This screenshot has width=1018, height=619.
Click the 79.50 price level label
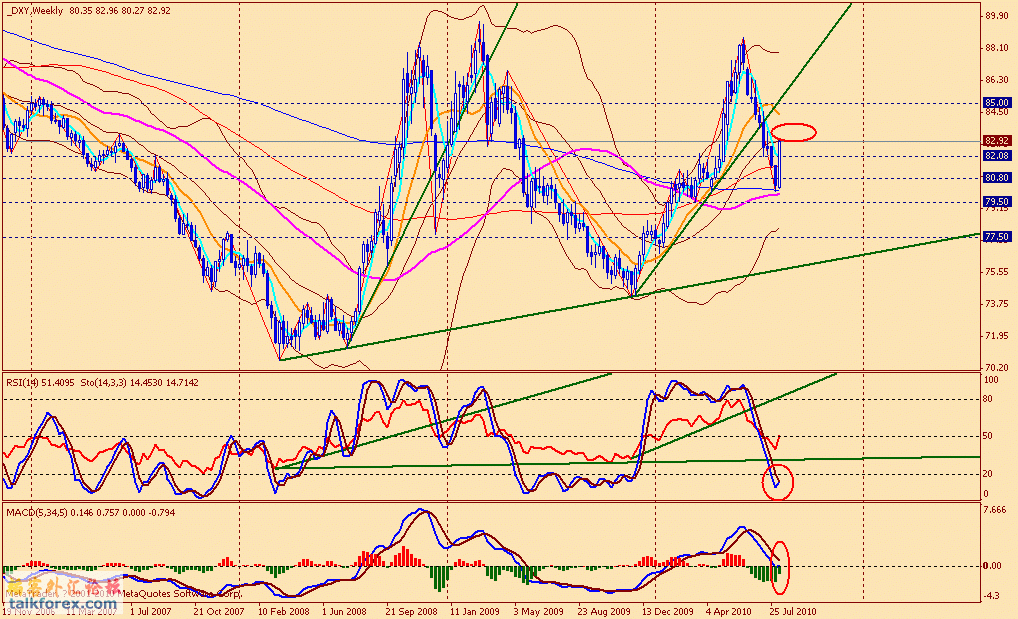click(x=997, y=201)
